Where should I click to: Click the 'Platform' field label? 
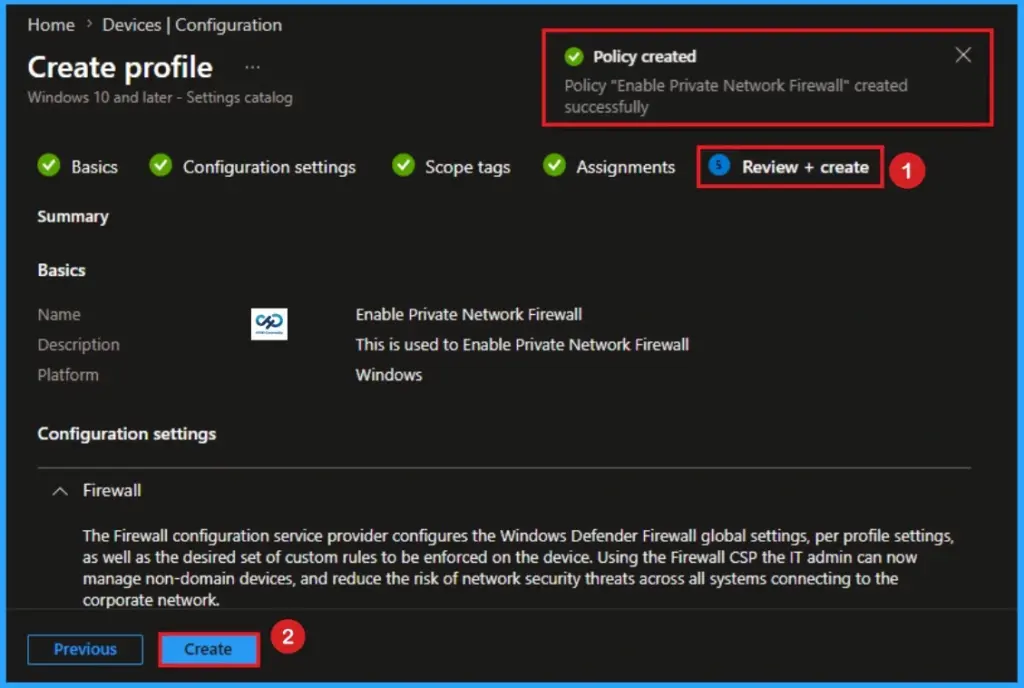[x=68, y=375]
